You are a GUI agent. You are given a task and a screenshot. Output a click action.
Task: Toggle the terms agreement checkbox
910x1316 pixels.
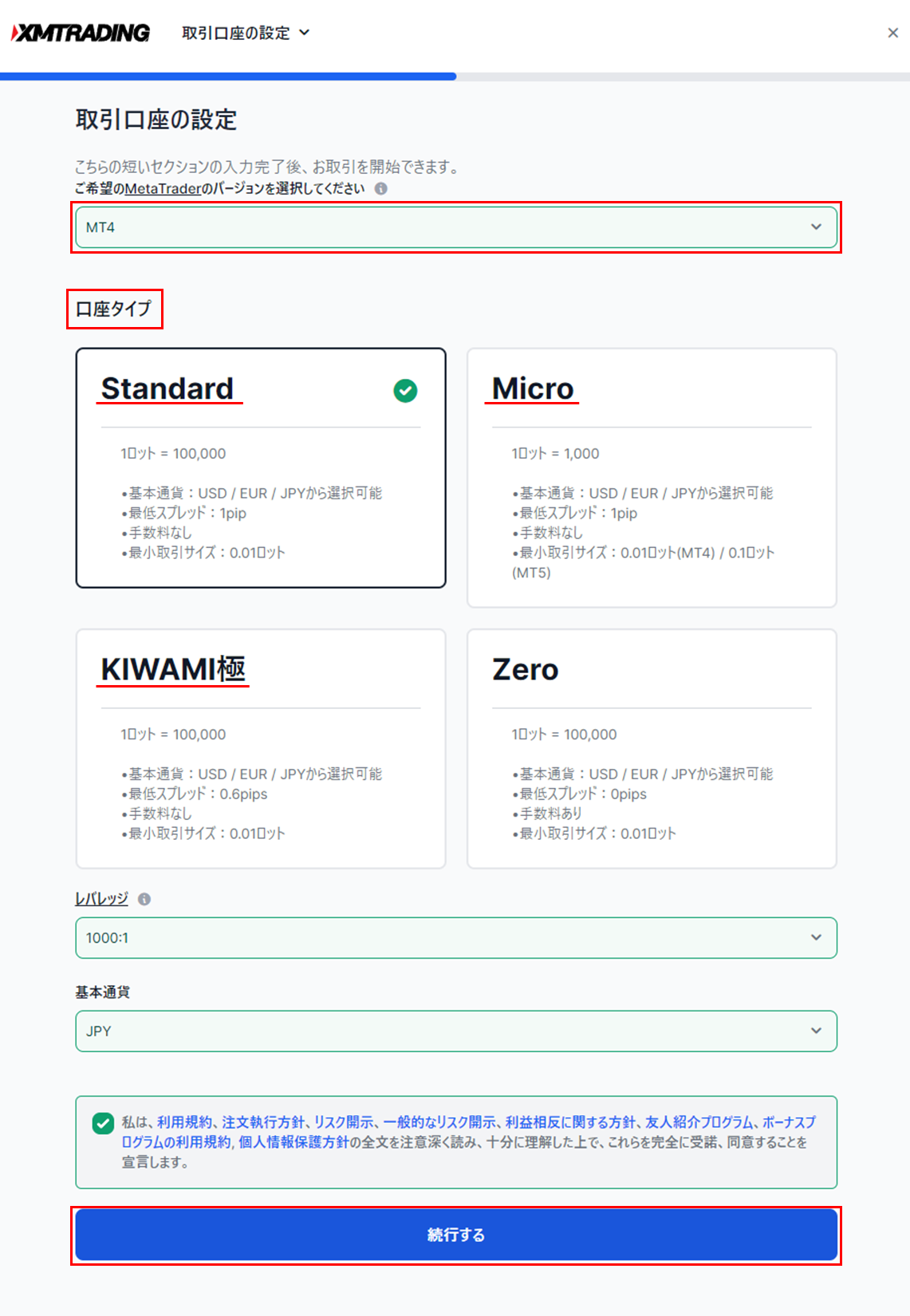pos(103,1123)
